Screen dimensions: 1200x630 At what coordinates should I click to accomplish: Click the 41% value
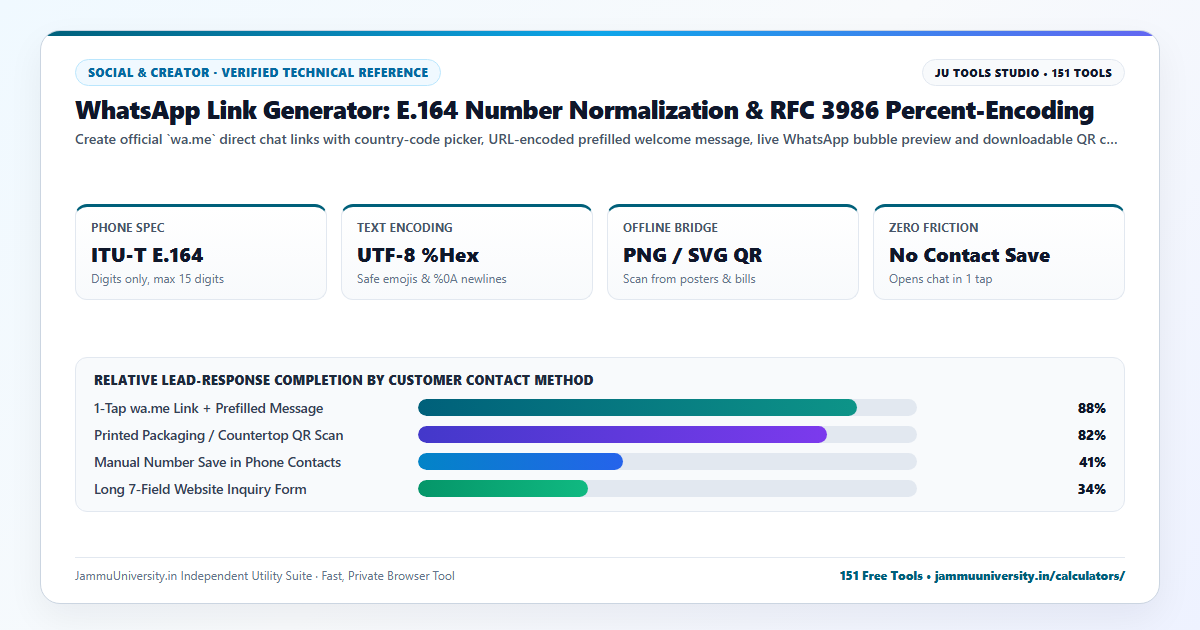tap(1092, 462)
